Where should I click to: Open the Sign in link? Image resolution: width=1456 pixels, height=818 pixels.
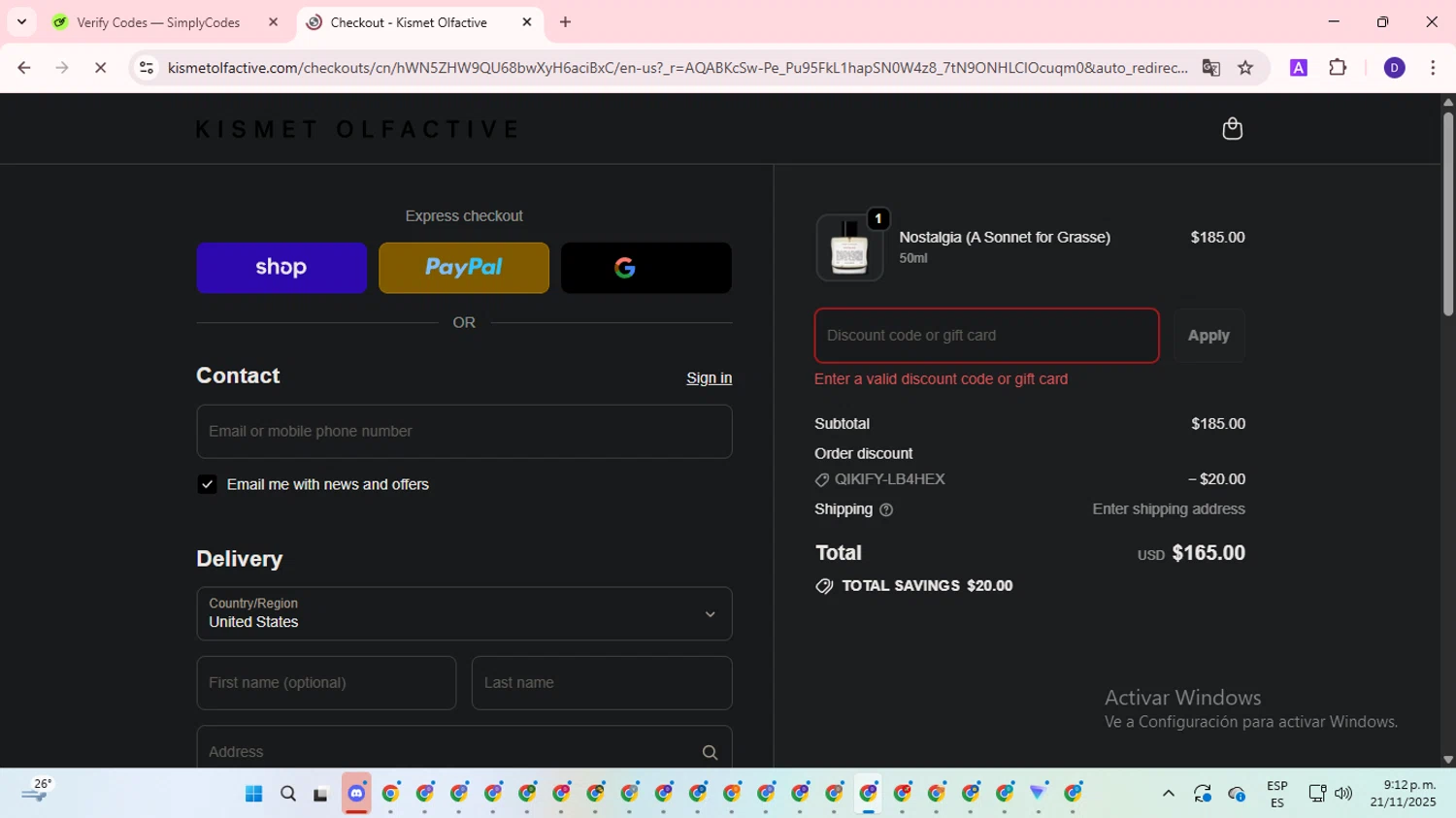709,377
